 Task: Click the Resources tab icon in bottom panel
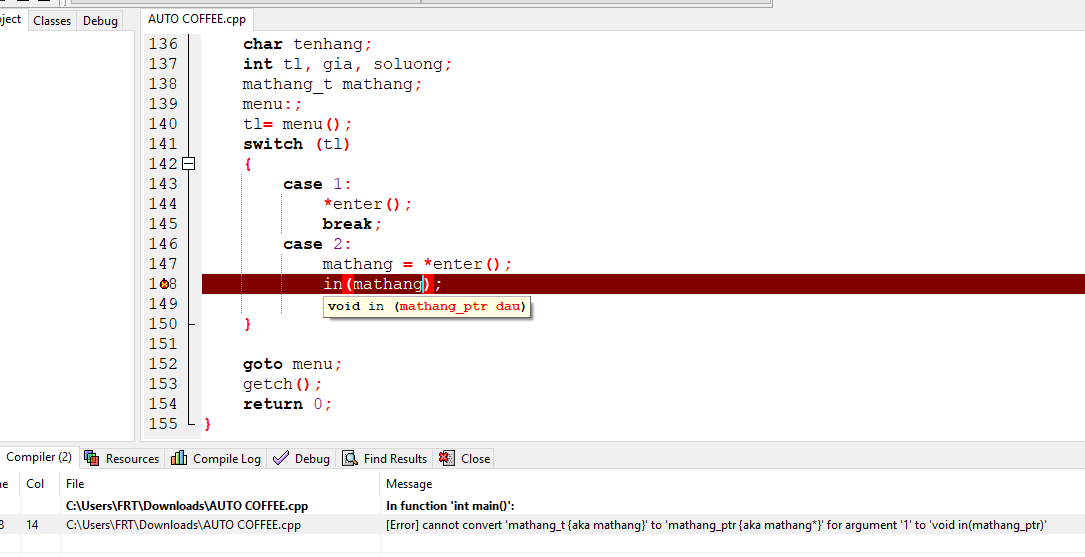tap(92, 458)
